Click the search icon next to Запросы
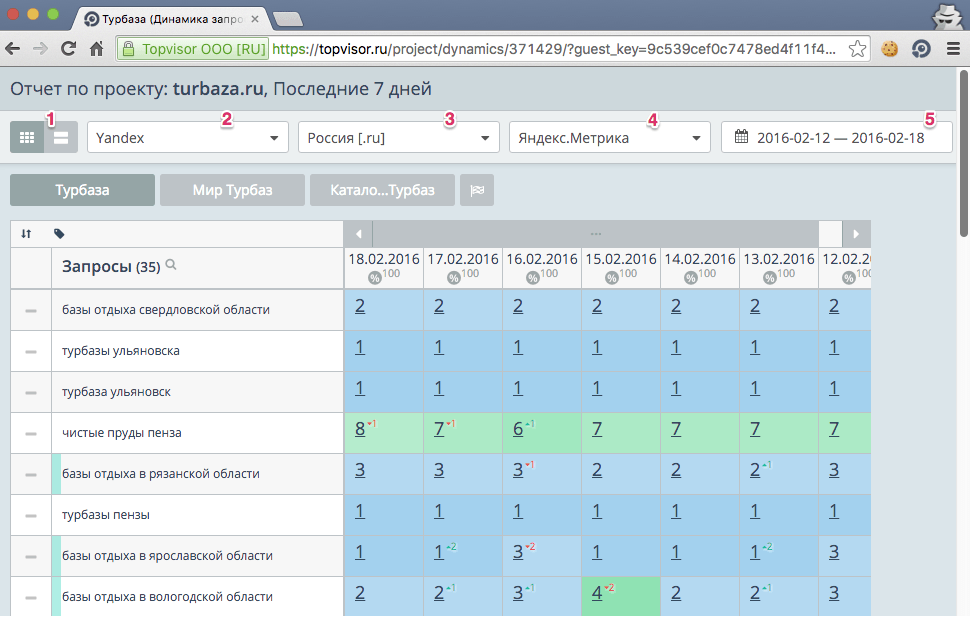This screenshot has width=970, height=617. (x=171, y=265)
